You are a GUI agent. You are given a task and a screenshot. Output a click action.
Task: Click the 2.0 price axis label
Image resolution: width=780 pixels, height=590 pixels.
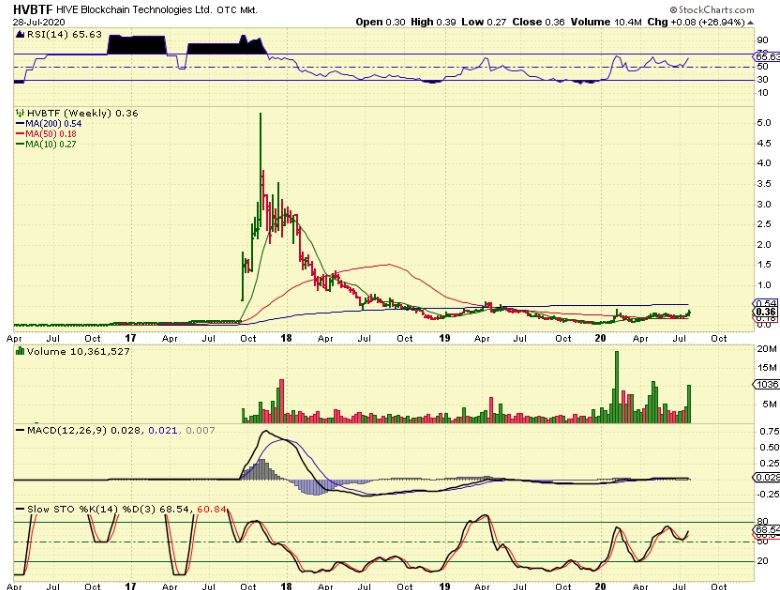pyautogui.click(x=764, y=244)
